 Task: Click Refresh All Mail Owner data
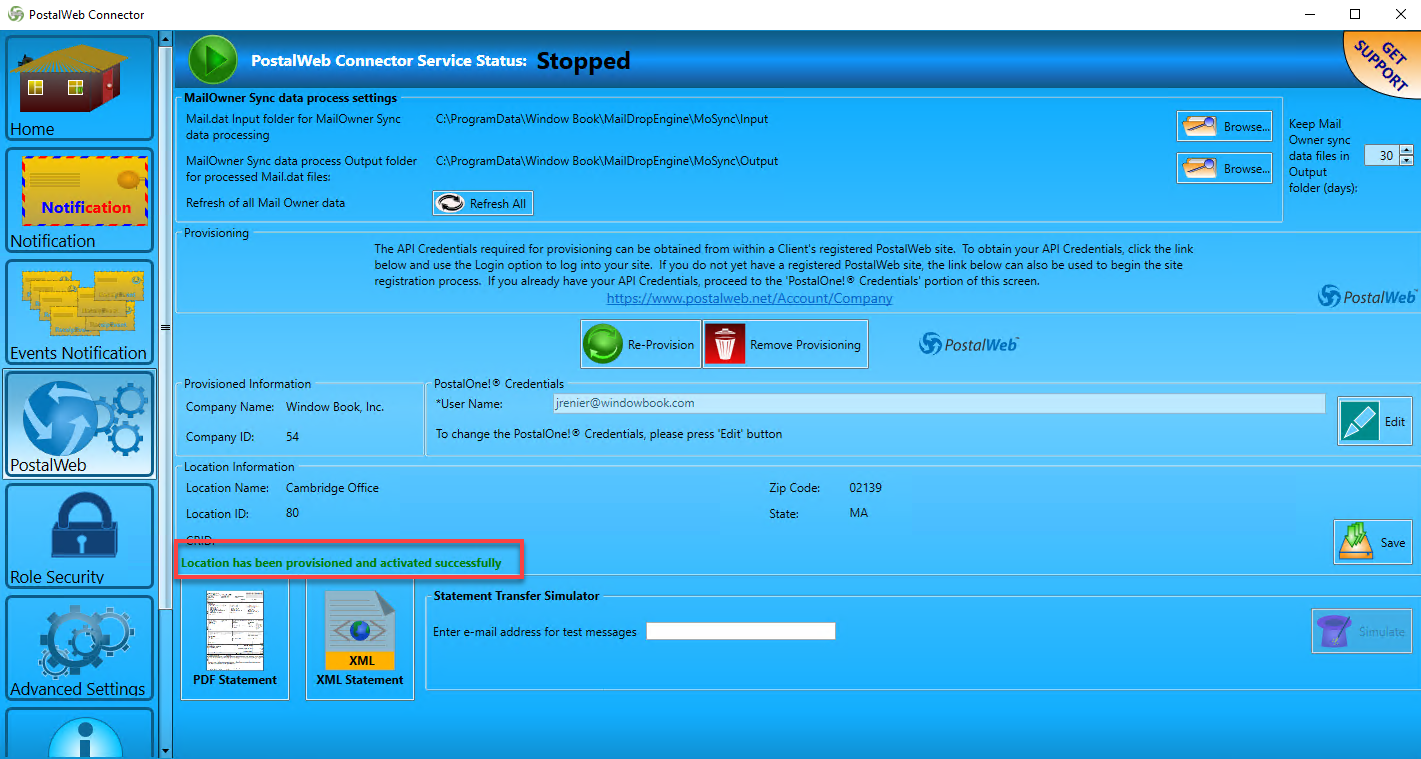482,203
